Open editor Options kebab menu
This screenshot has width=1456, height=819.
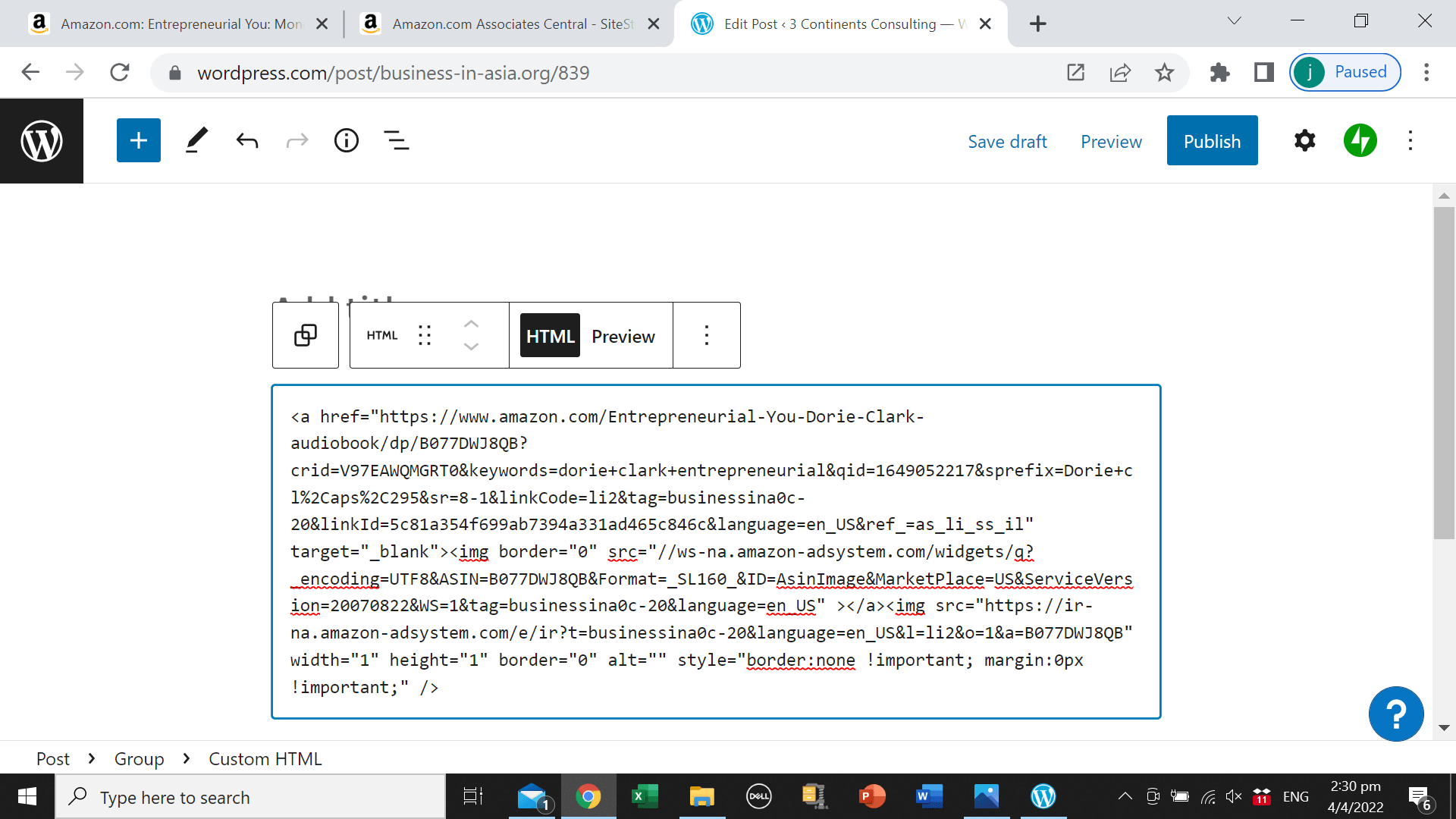tap(1410, 141)
